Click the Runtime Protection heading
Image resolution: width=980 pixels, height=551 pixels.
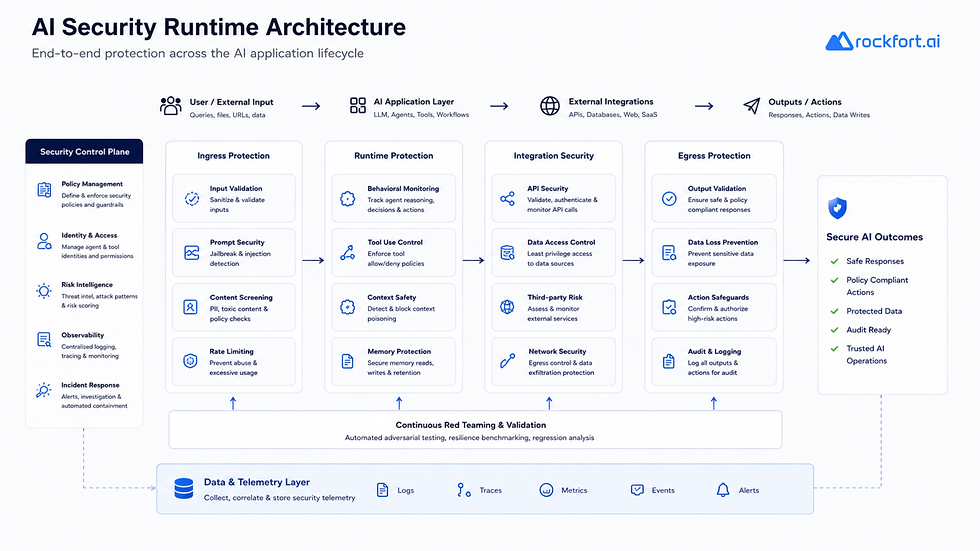[394, 156]
